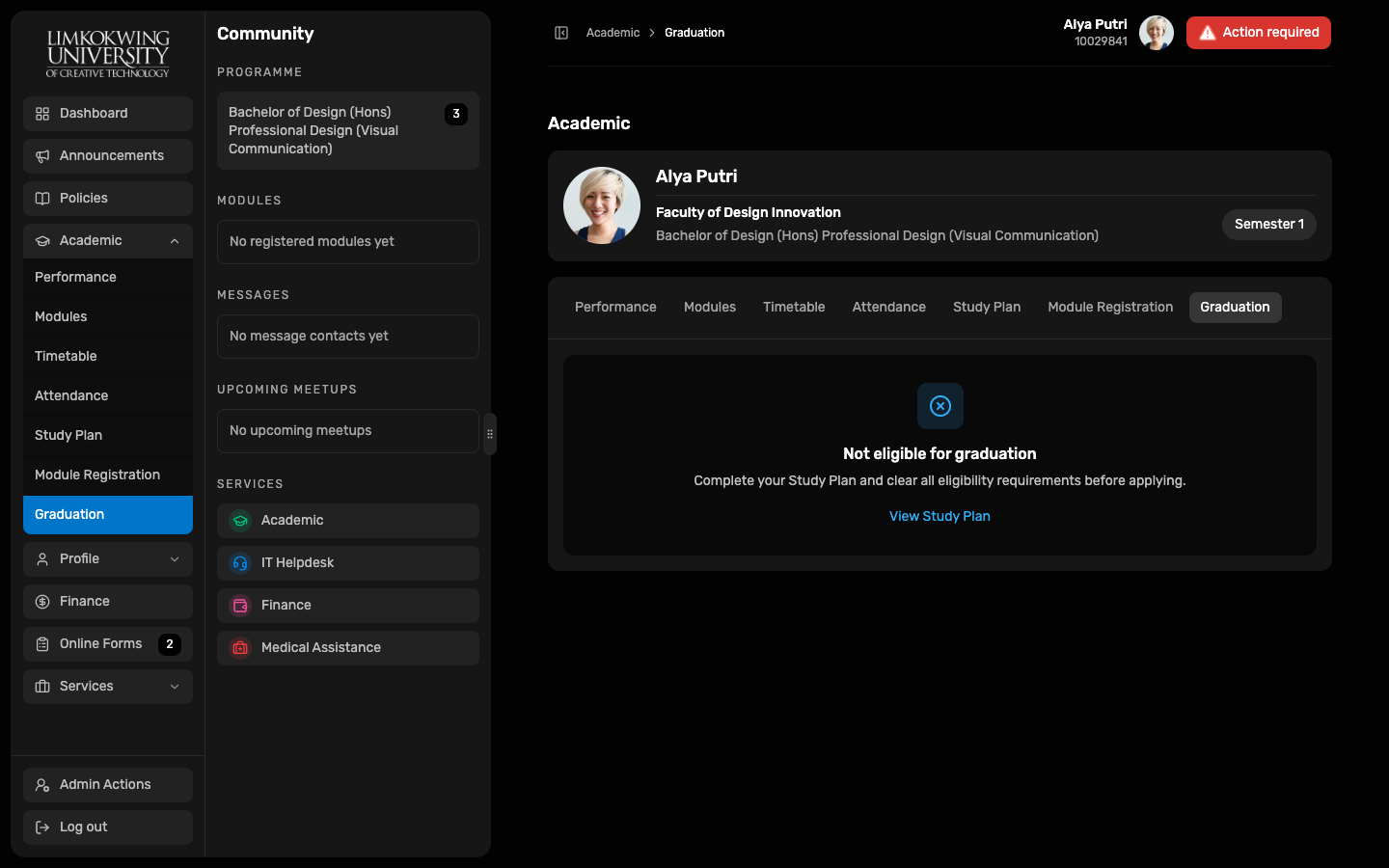The height and width of the screenshot is (868, 1389).
Task: Expand the Profile sidebar section chevron
Action: pyautogui.click(x=175, y=559)
